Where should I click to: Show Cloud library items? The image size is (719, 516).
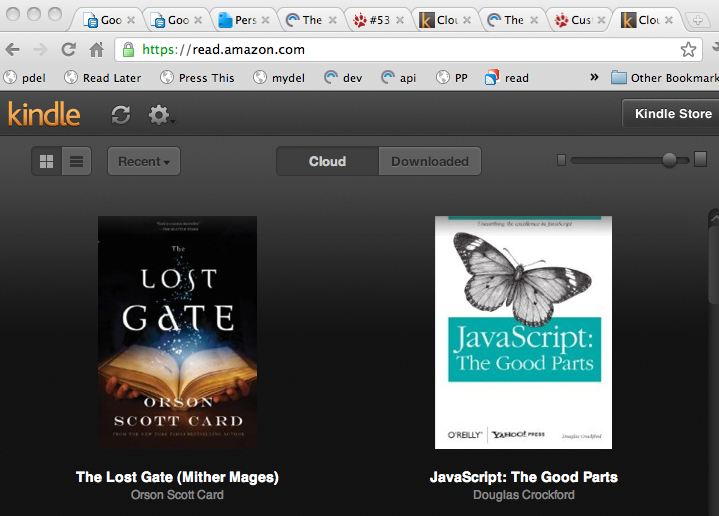tap(327, 161)
